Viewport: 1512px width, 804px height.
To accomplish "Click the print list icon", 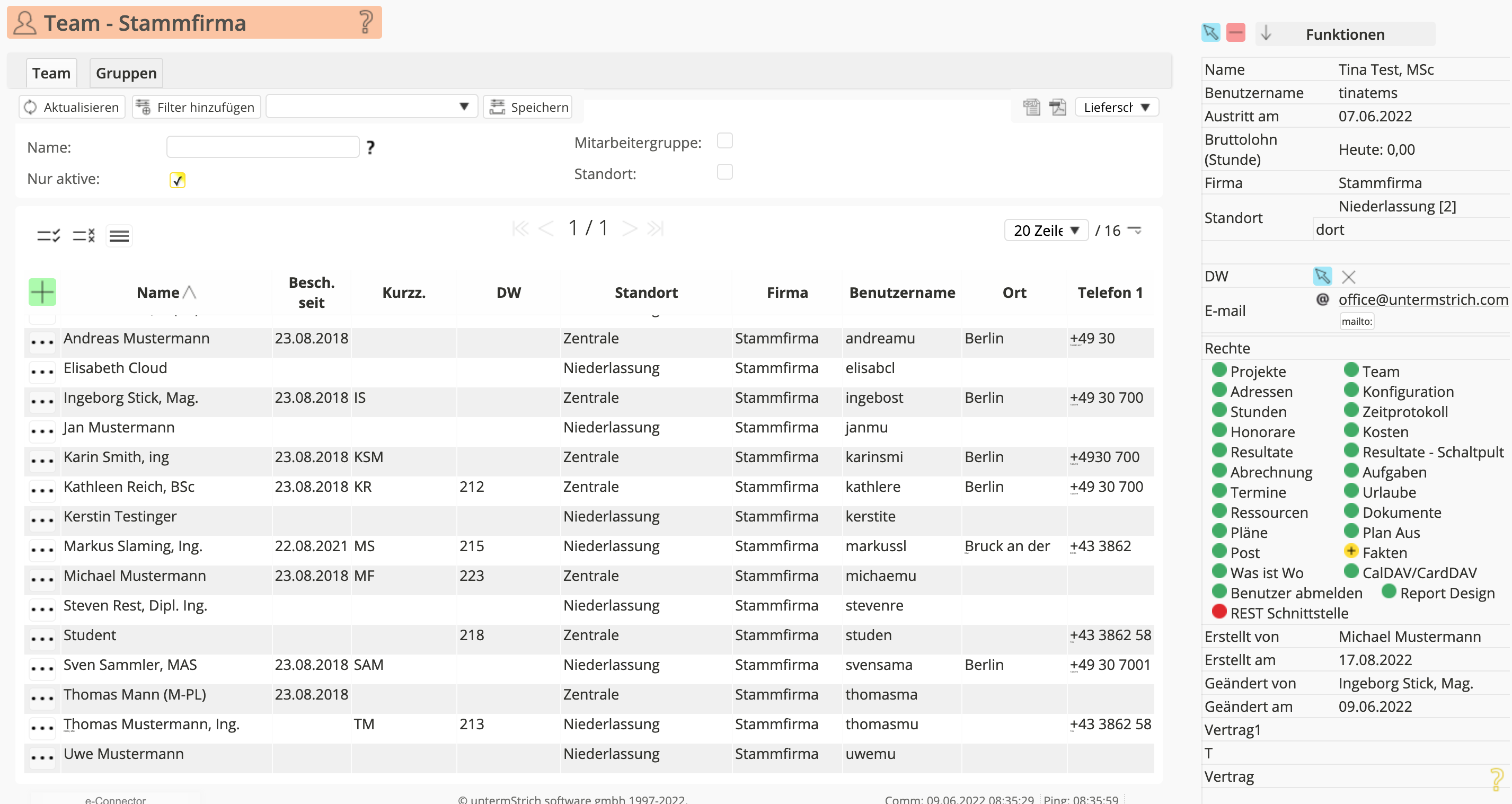I will 1031,107.
